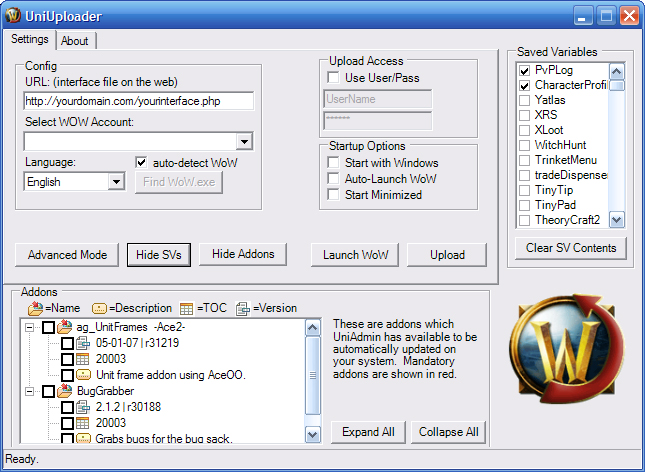Click Saved Variables list scroll down arrow
Screen dimensions: 645x472
pos(616,220)
